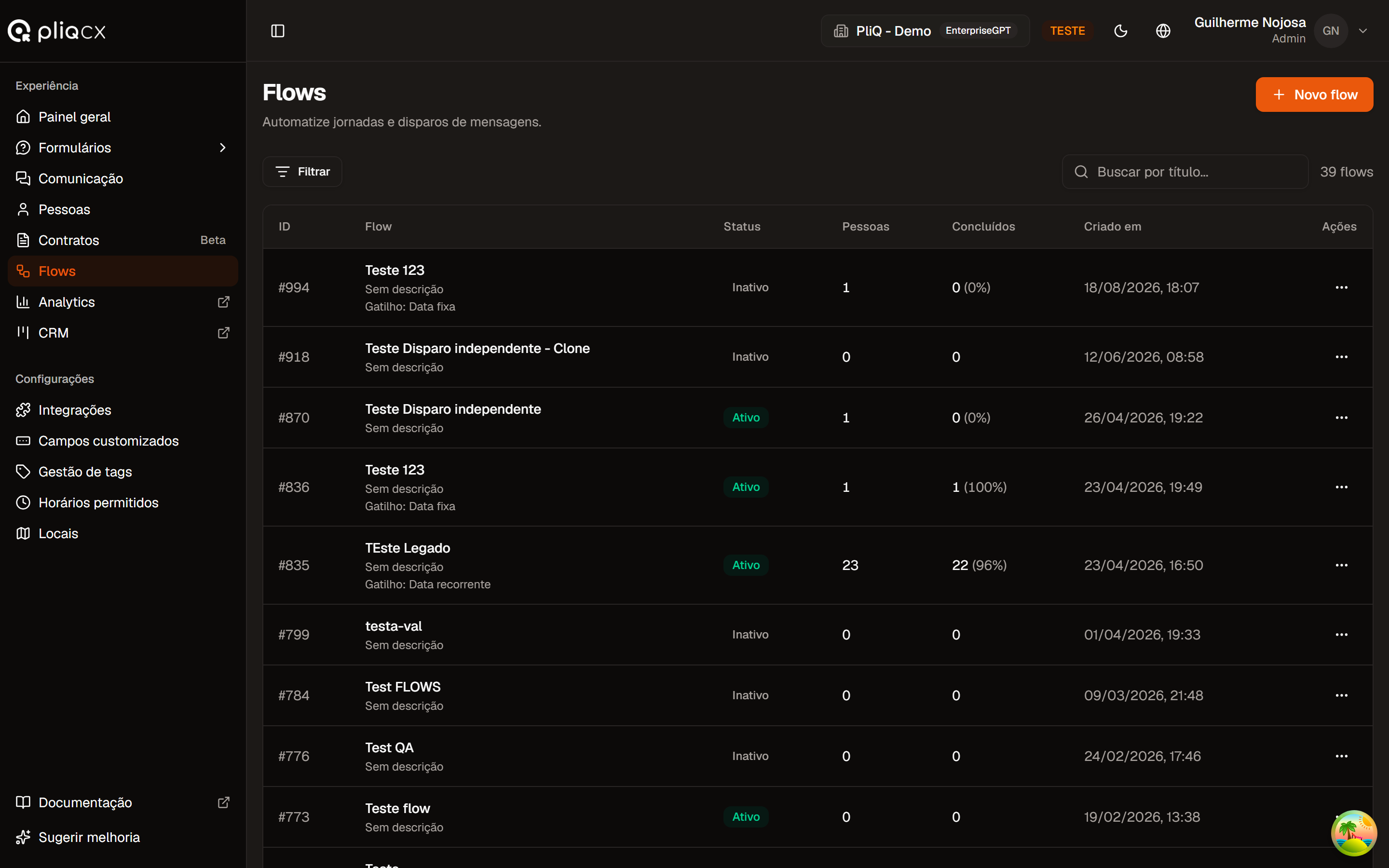Image resolution: width=1389 pixels, height=868 pixels.
Task: Collapse the sidebar panel toggle icon
Action: coord(278,31)
